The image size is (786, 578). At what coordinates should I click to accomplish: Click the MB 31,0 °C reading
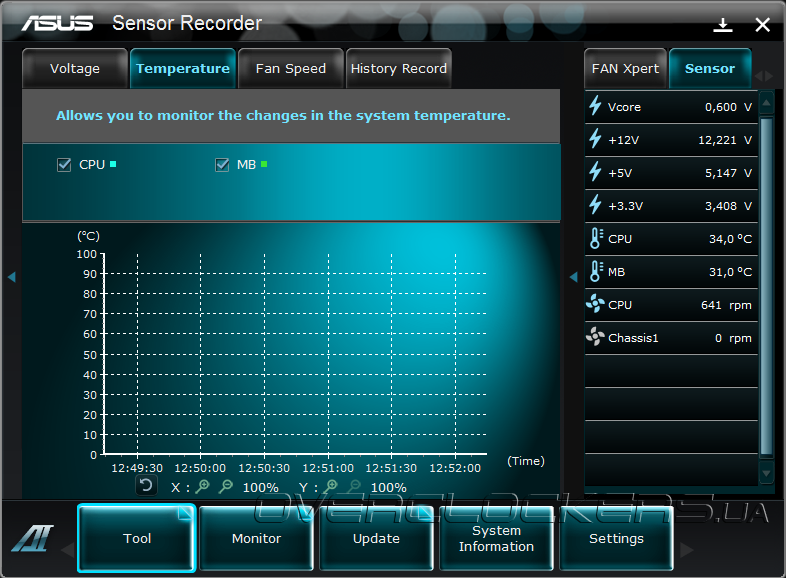point(730,272)
